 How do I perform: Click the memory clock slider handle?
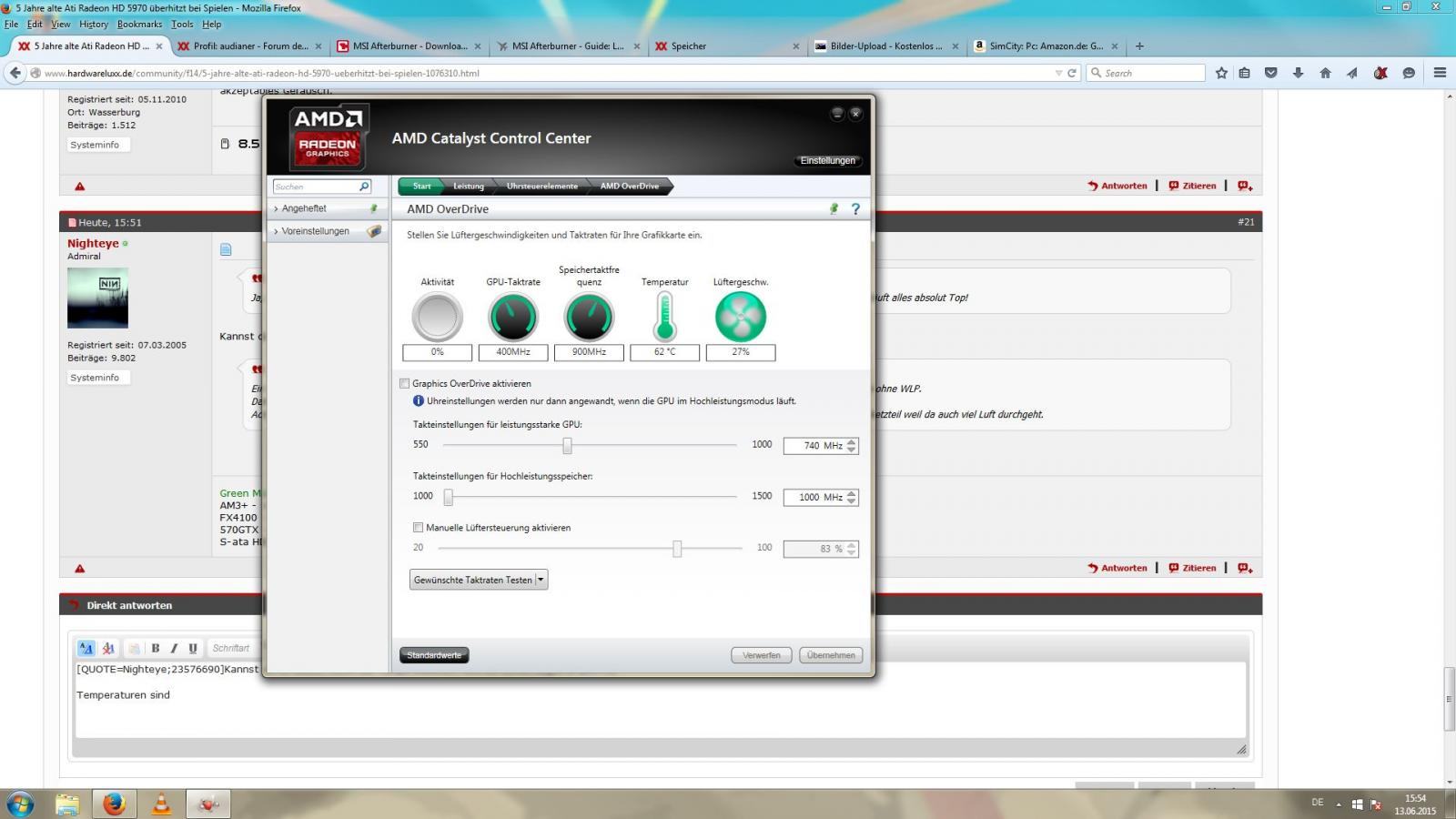[x=448, y=498]
